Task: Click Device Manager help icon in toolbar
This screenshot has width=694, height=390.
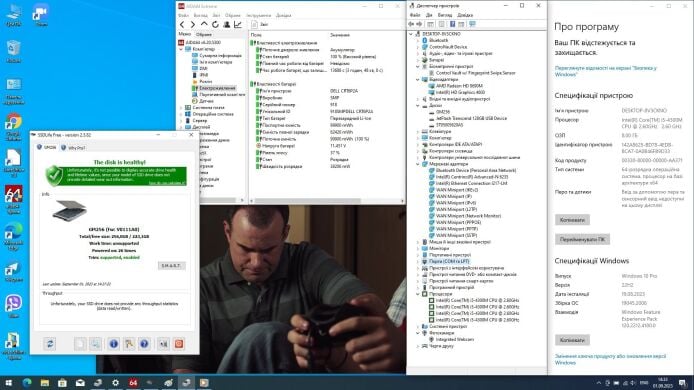Action: click(452, 24)
